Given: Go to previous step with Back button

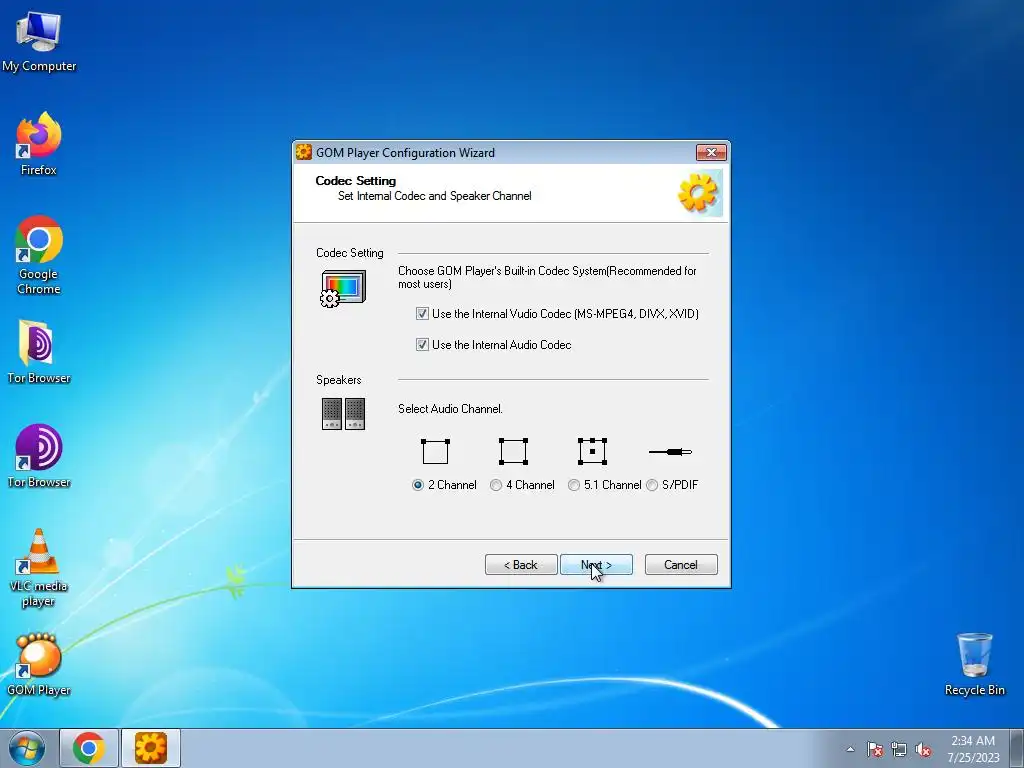Looking at the screenshot, I should point(521,565).
